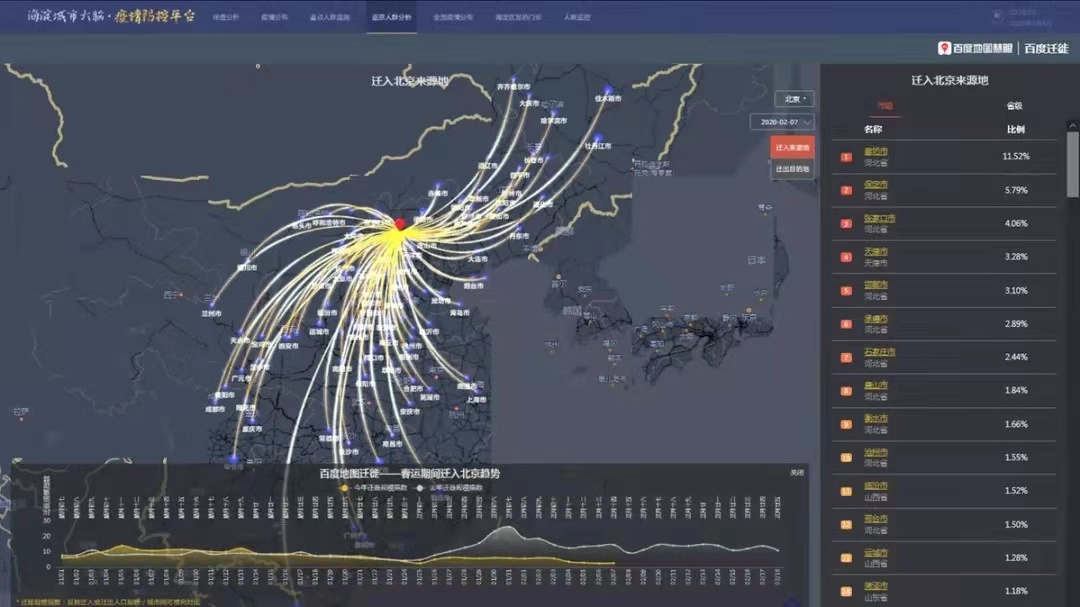Click rank 6 badge beside 承德市
Image resolution: width=1080 pixels, height=607 pixels.
click(846, 324)
